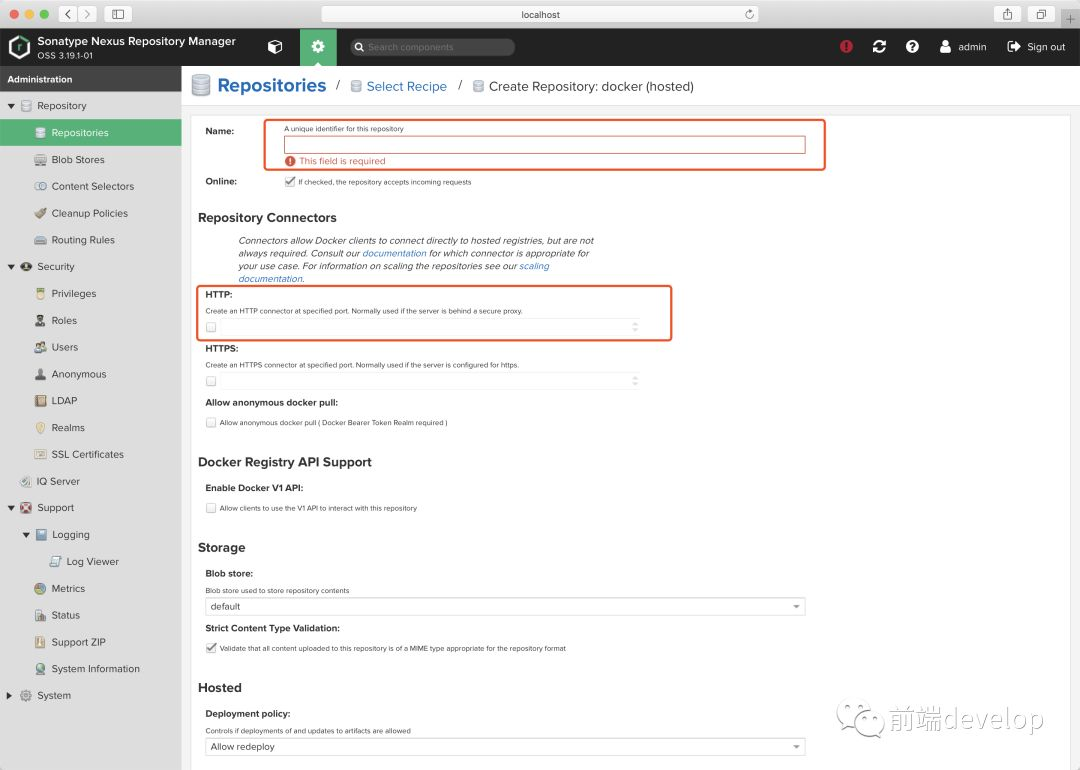Open the Blob store dropdown

click(505, 607)
